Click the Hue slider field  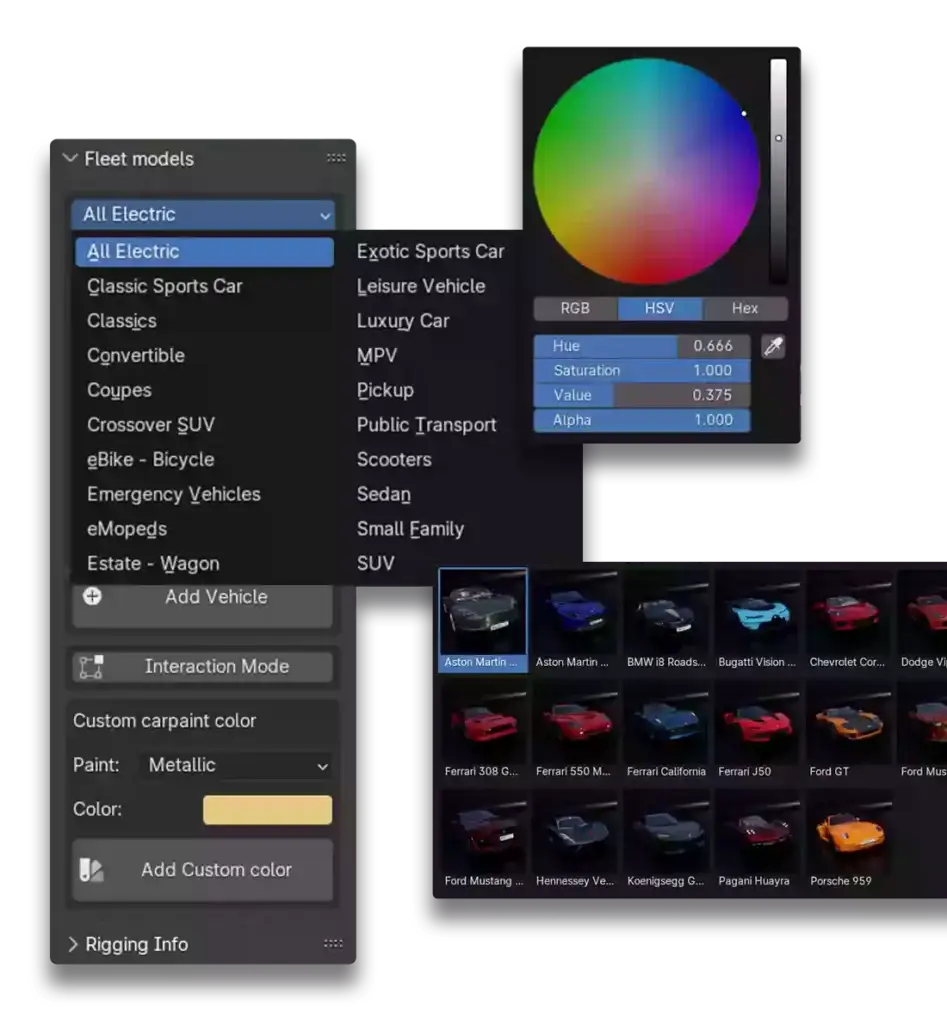coord(642,345)
